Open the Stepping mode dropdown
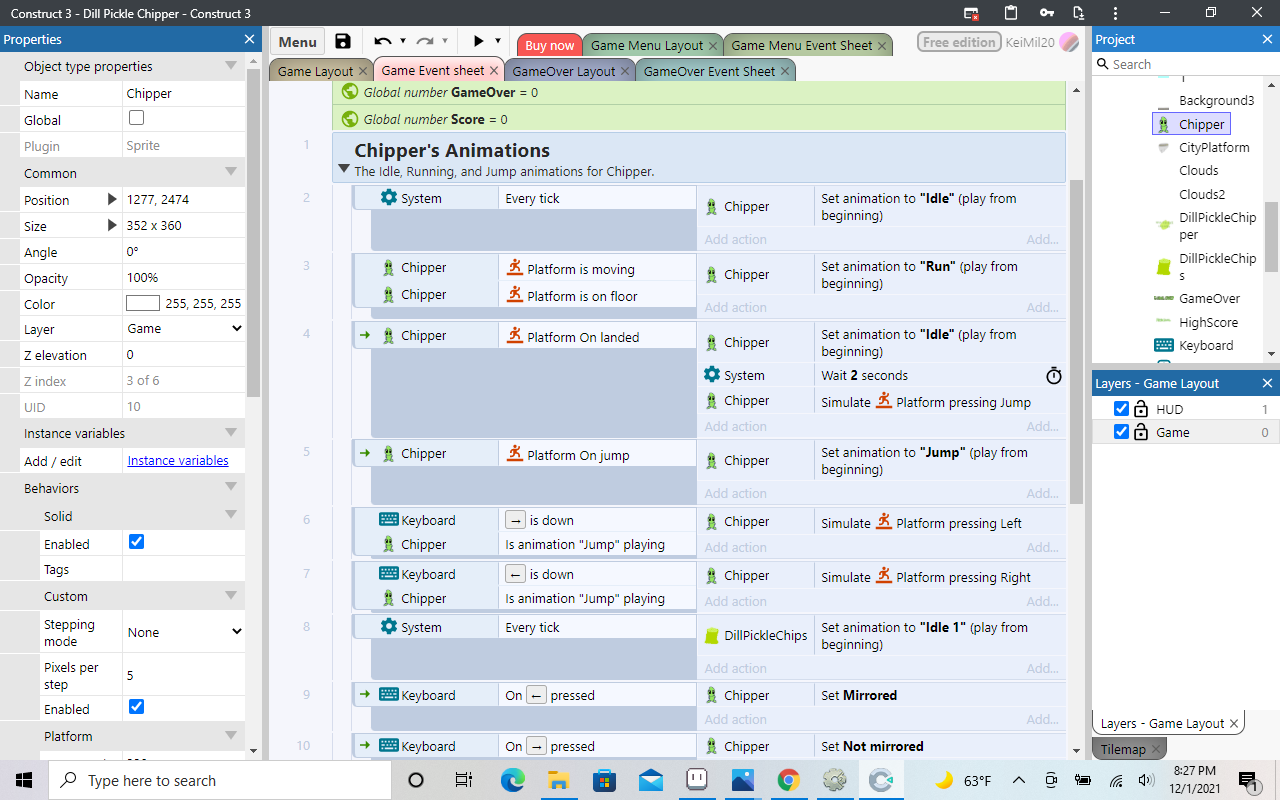 click(x=184, y=632)
